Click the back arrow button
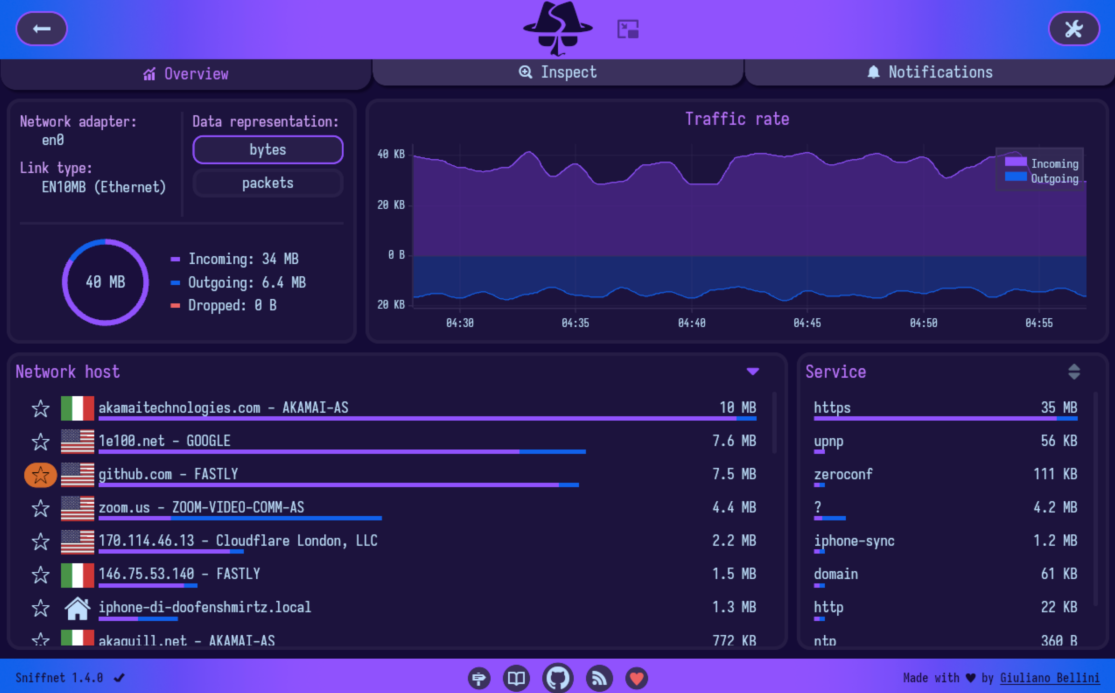This screenshot has height=693, width=1115. pos(41,29)
